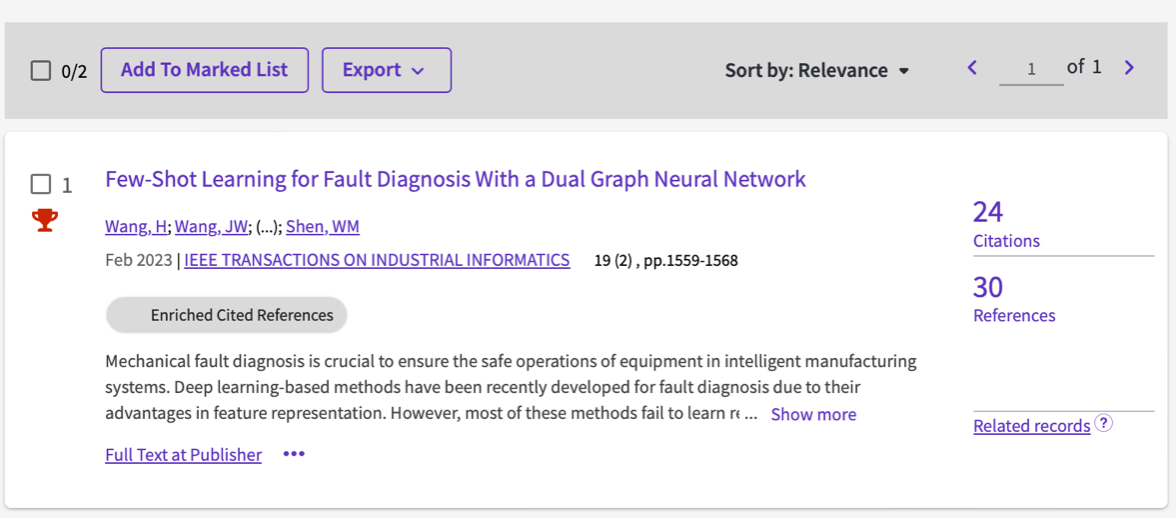Open the Few-Shot Learning article title
The width and height of the screenshot is (1176, 518).
pos(455,179)
